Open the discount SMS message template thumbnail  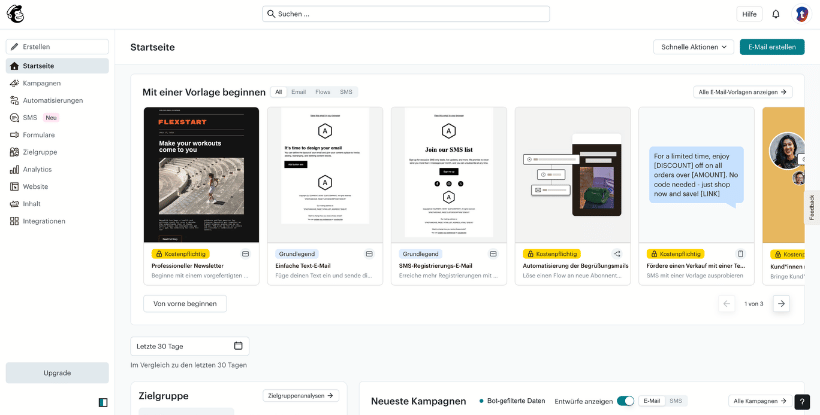coord(696,175)
